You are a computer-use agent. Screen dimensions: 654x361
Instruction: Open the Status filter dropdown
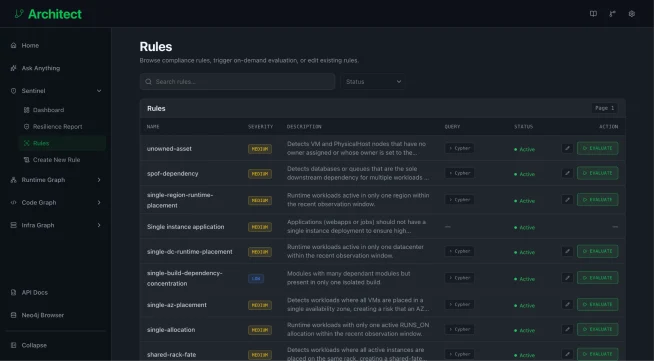coord(373,82)
